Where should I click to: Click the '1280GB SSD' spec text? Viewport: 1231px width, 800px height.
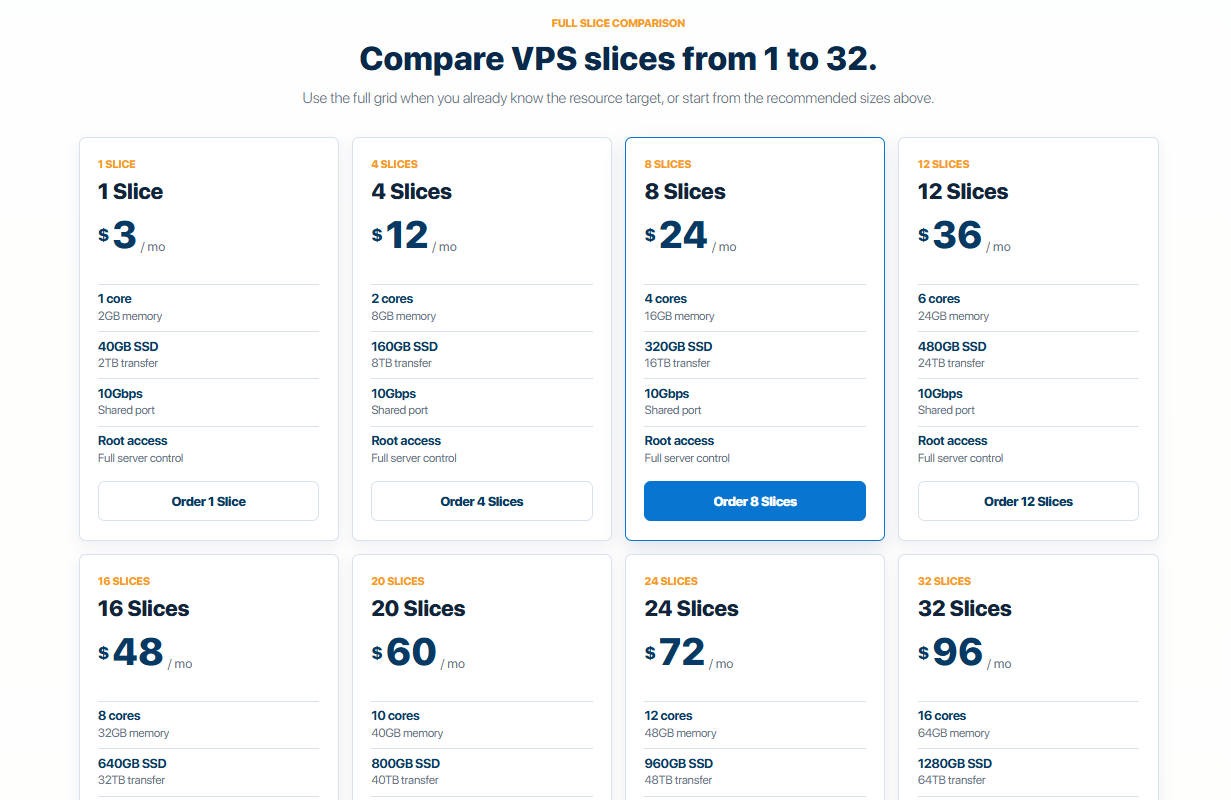click(955, 763)
